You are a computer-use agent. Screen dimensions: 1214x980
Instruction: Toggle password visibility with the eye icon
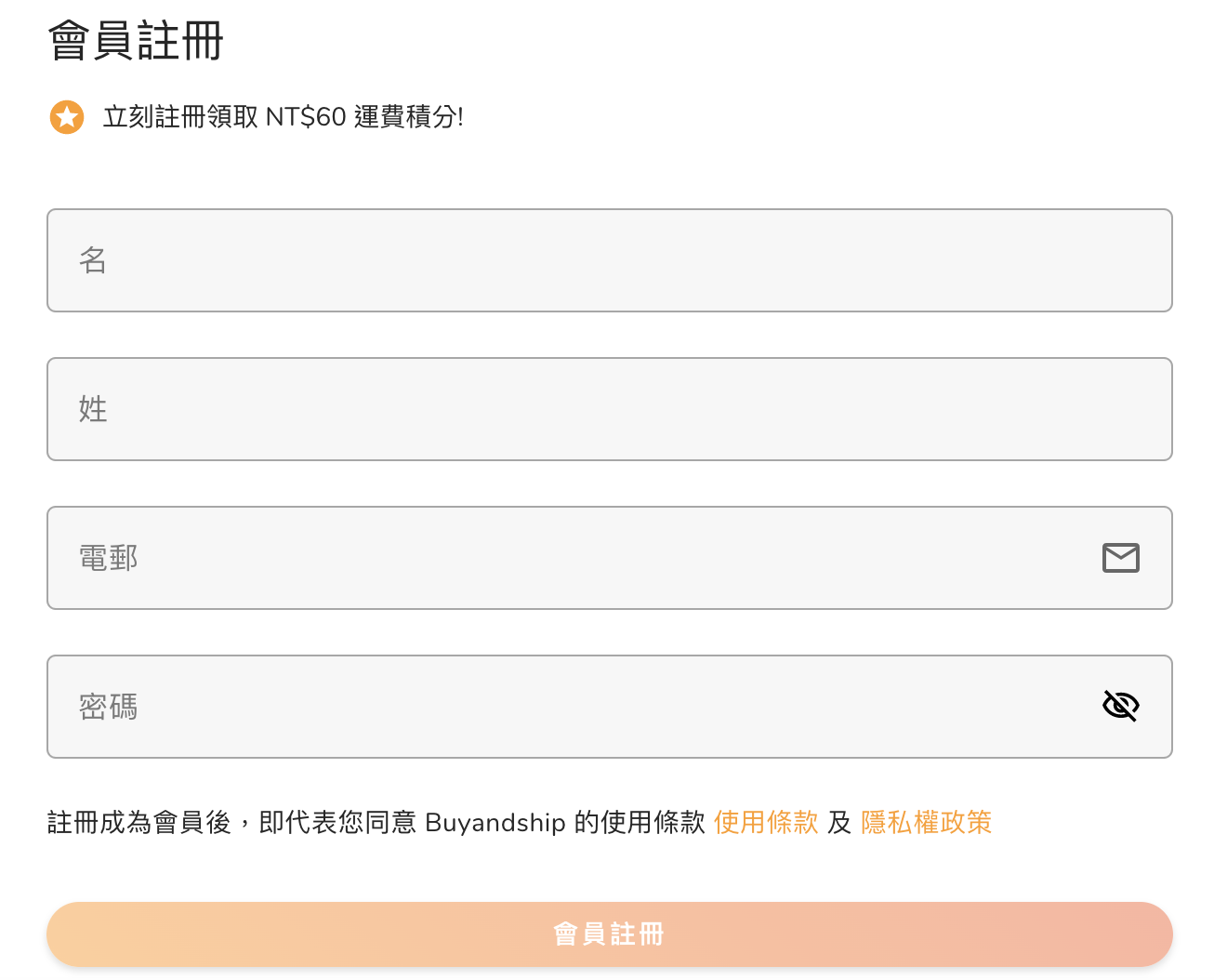click(1120, 707)
